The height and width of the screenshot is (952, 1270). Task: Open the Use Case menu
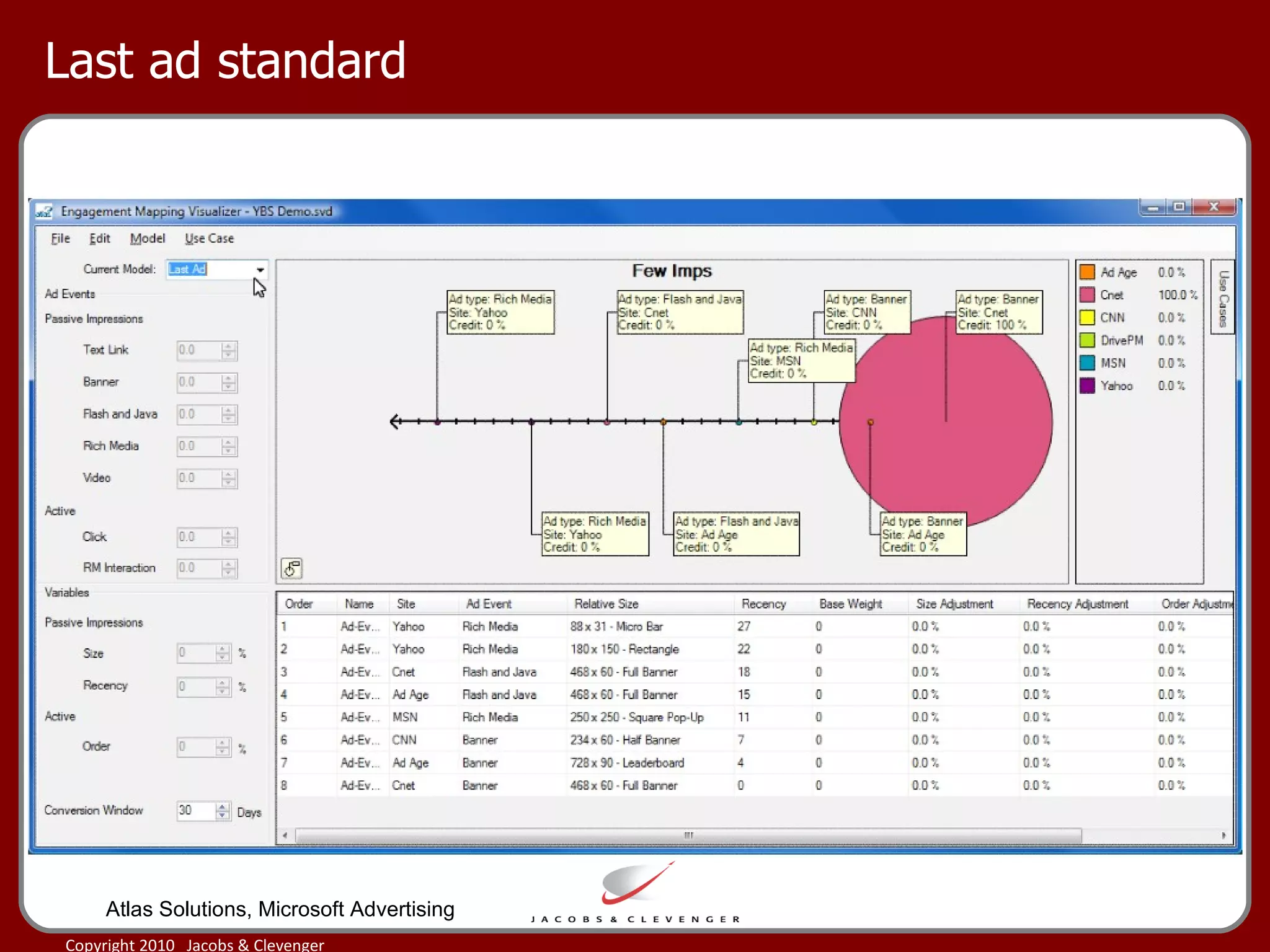pos(209,239)
